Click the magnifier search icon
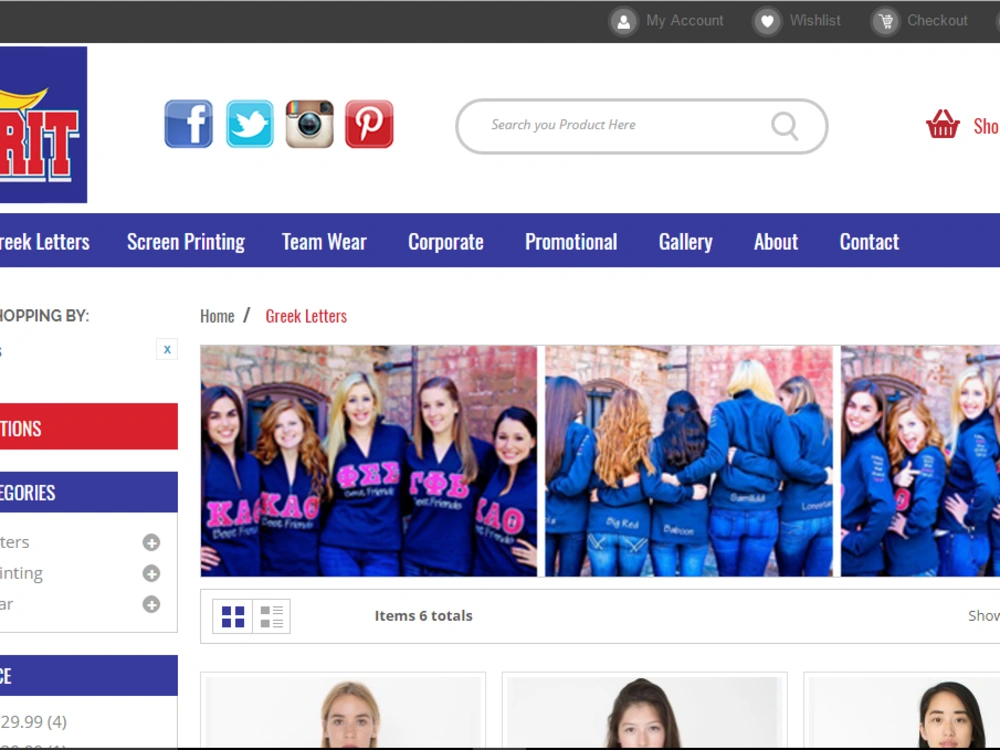The width and height of the screenshot is (1000, 750). [x=784, y=126]
